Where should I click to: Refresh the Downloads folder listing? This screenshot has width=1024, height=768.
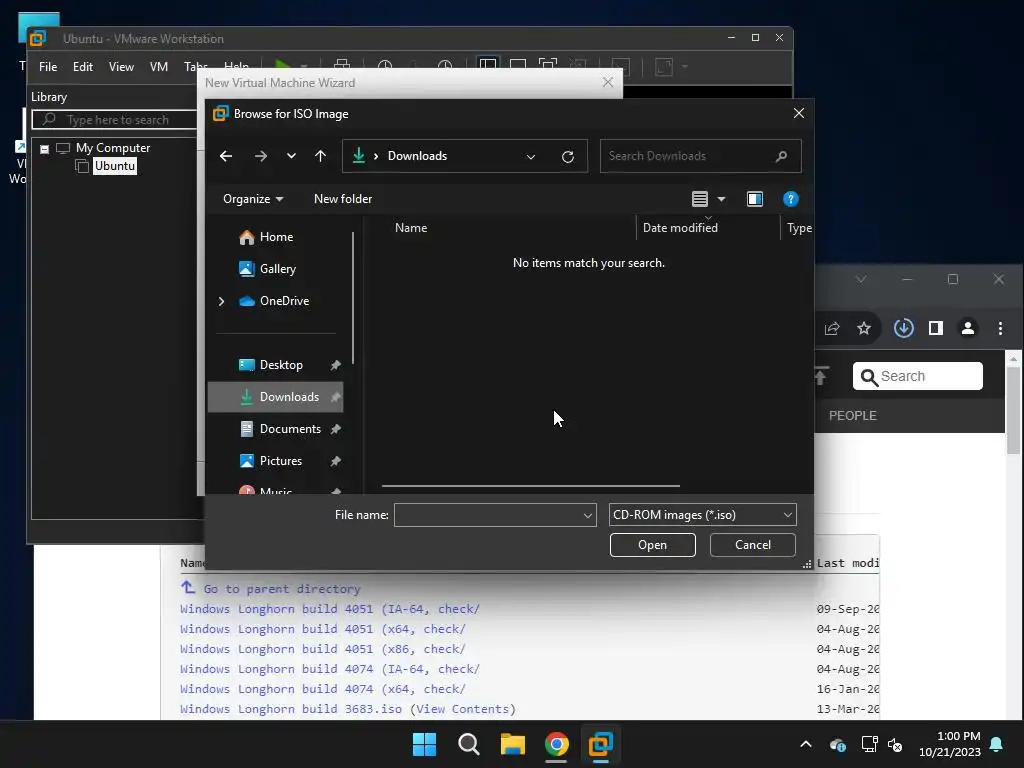[568, 157]
